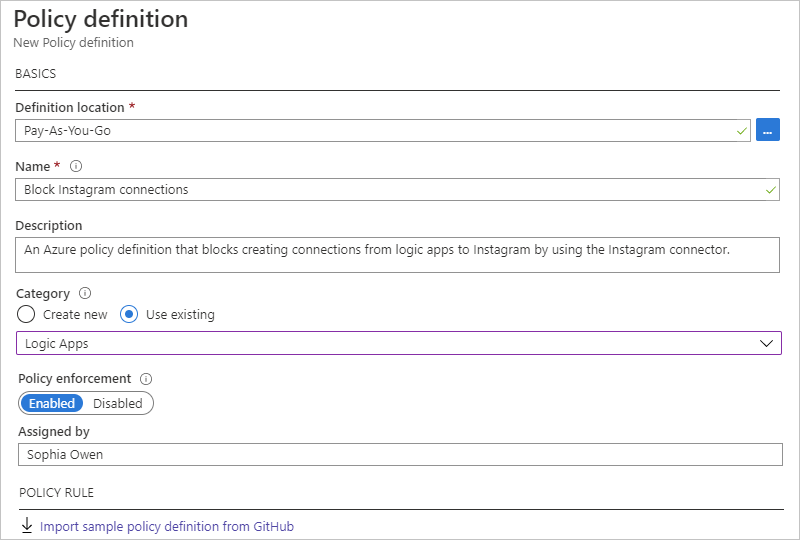Select the Use existing category radio button
800x540 pixels.
tap(129, 314)
